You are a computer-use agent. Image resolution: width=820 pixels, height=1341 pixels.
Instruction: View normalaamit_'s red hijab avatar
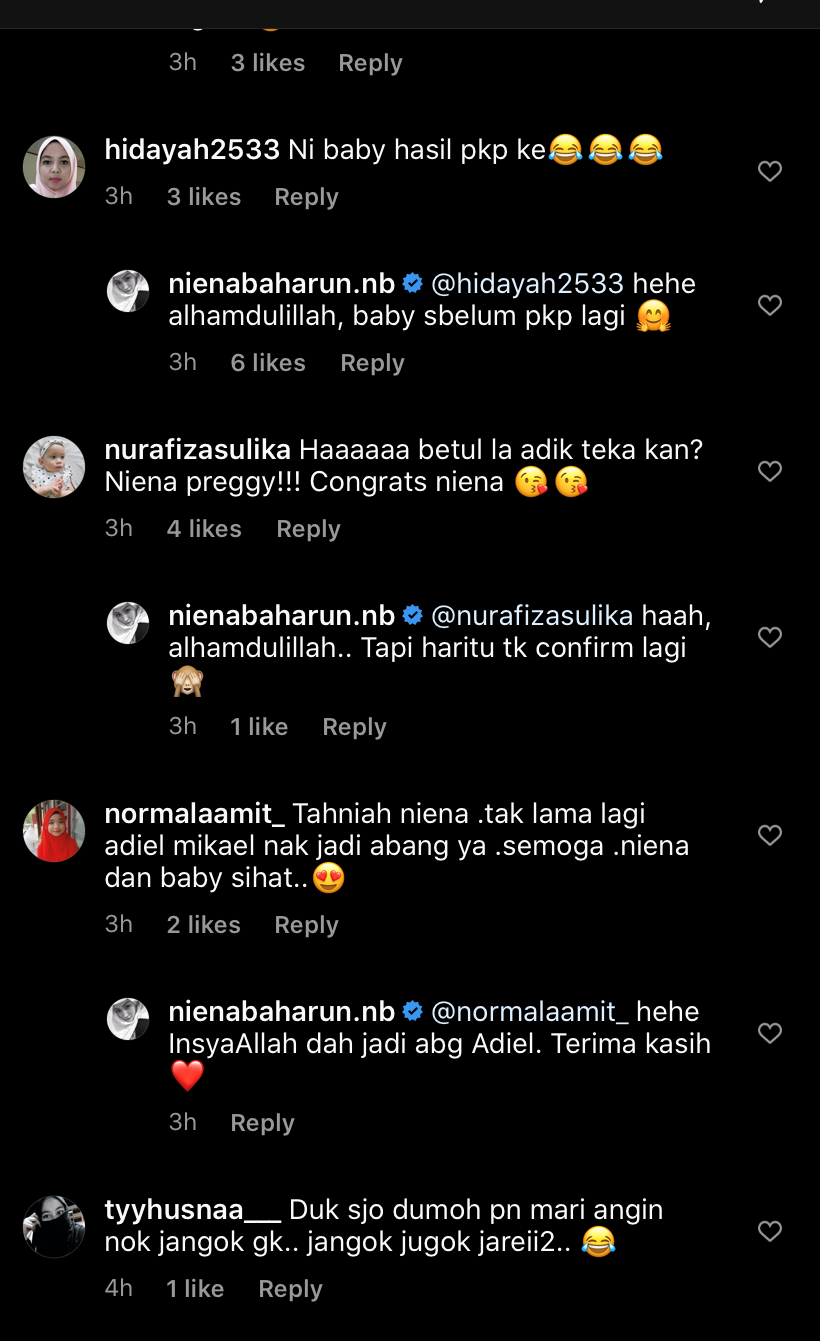[x=54, y=831]
